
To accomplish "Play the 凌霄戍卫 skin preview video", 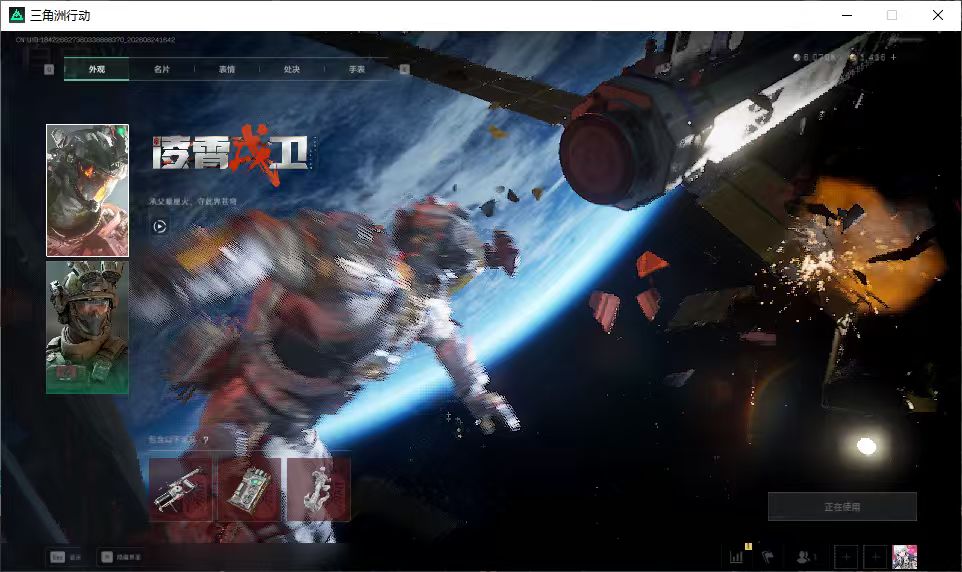I will point(160,226).
